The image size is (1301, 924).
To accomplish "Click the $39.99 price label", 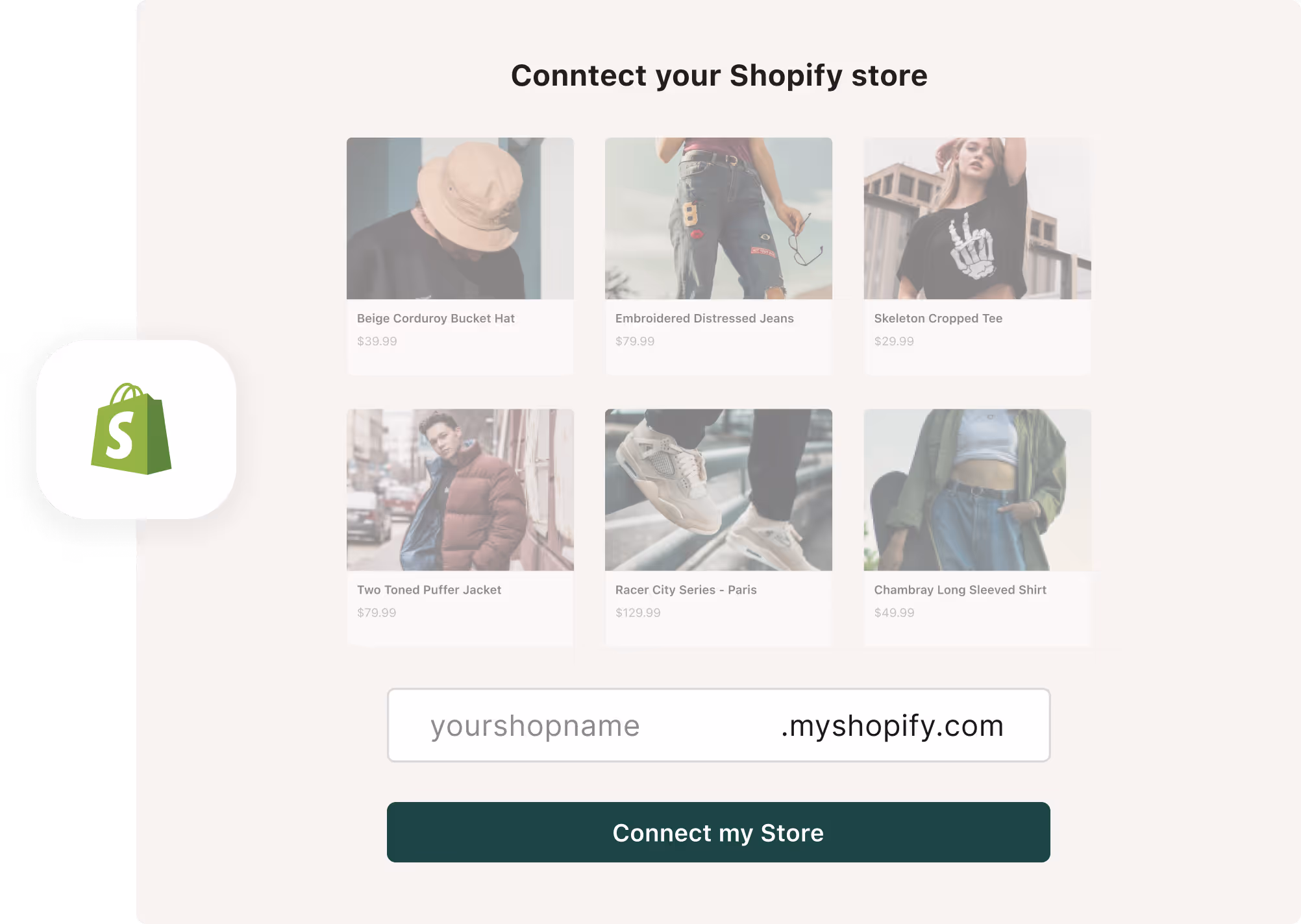I will pos(377,341).
